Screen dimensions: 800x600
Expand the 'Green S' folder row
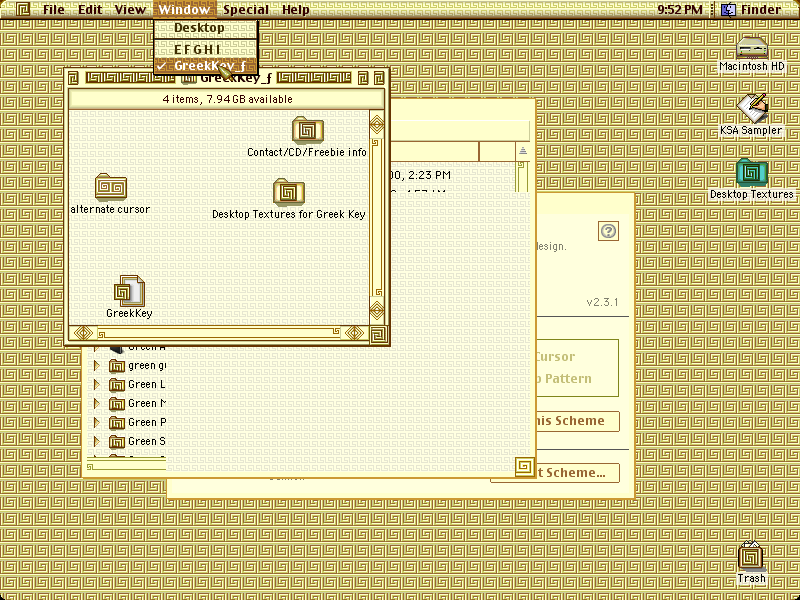(x=96, y=441)
